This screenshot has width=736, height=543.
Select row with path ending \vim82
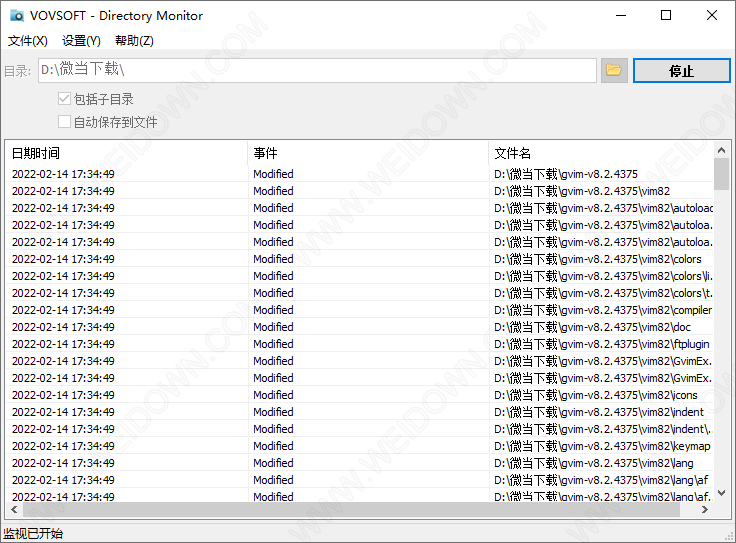[x=360, y=191]
